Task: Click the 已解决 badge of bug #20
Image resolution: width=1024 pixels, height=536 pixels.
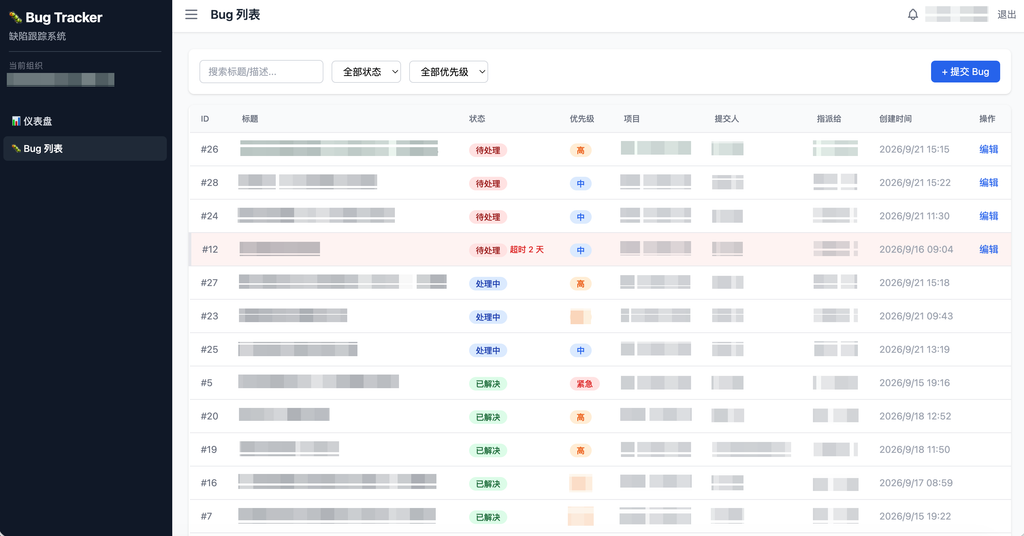Action: click(x=488, y=417)
